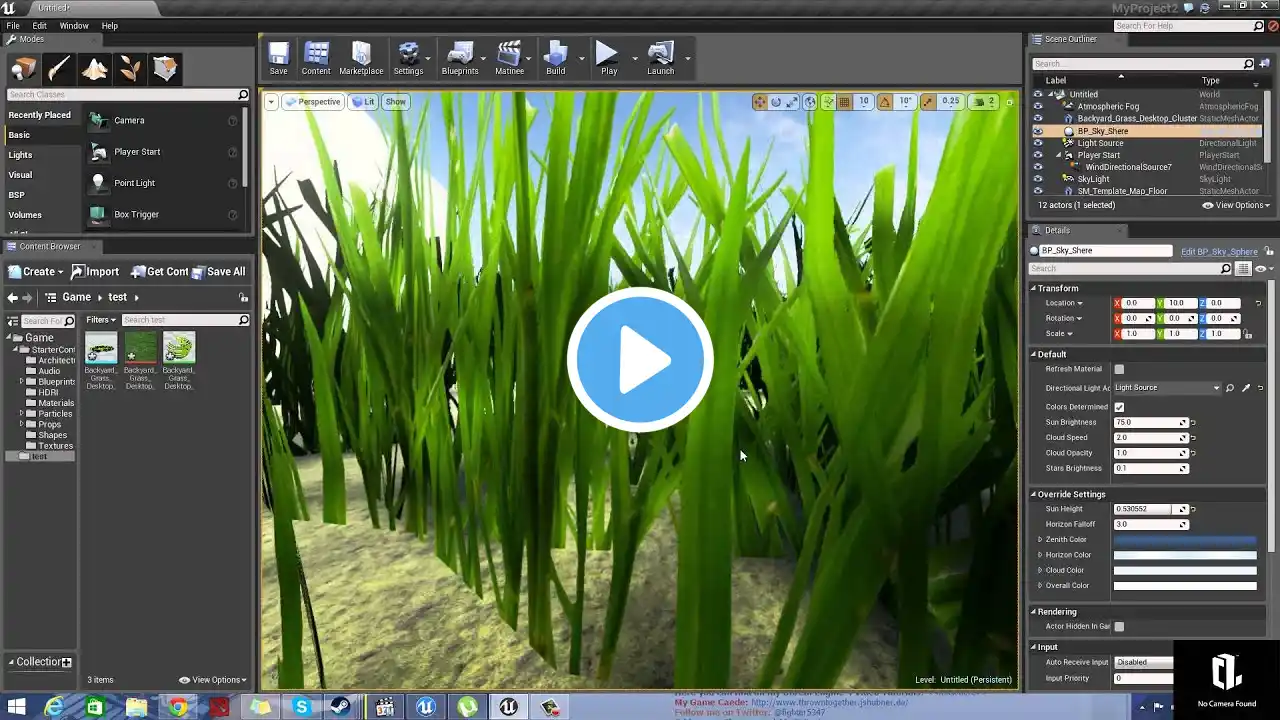Image resolution: width=1280 pixels, height=720 pixels.
Task: Open the Window menu
Action: (74, 25)
